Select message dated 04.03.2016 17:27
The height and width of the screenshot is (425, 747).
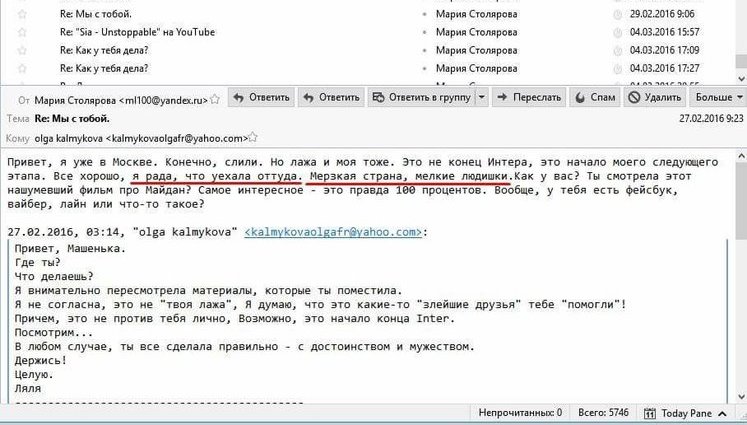[665, 68]
